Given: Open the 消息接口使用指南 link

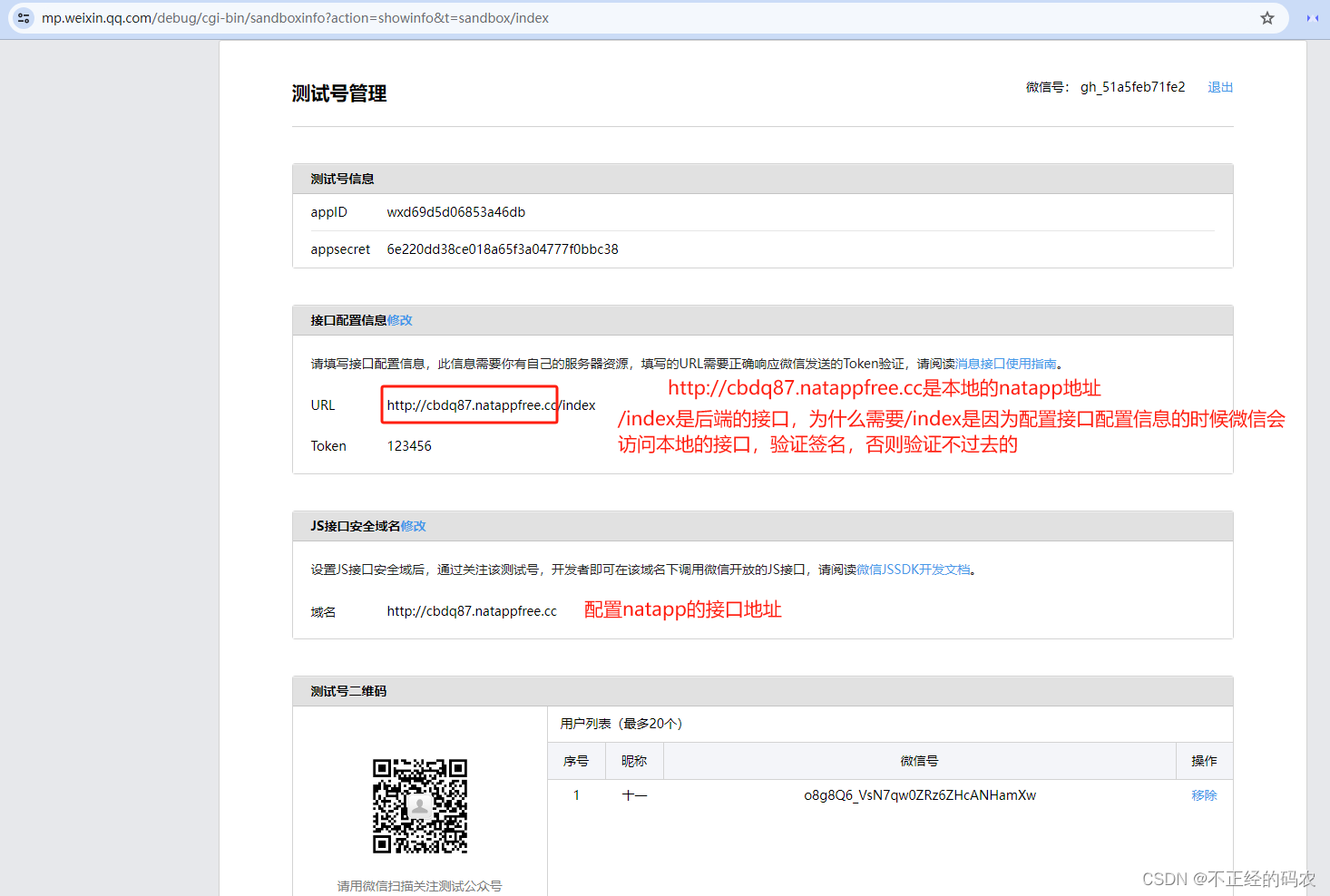Looking at the screenshot, I should pyautogui.click(x=1006, y=364).
